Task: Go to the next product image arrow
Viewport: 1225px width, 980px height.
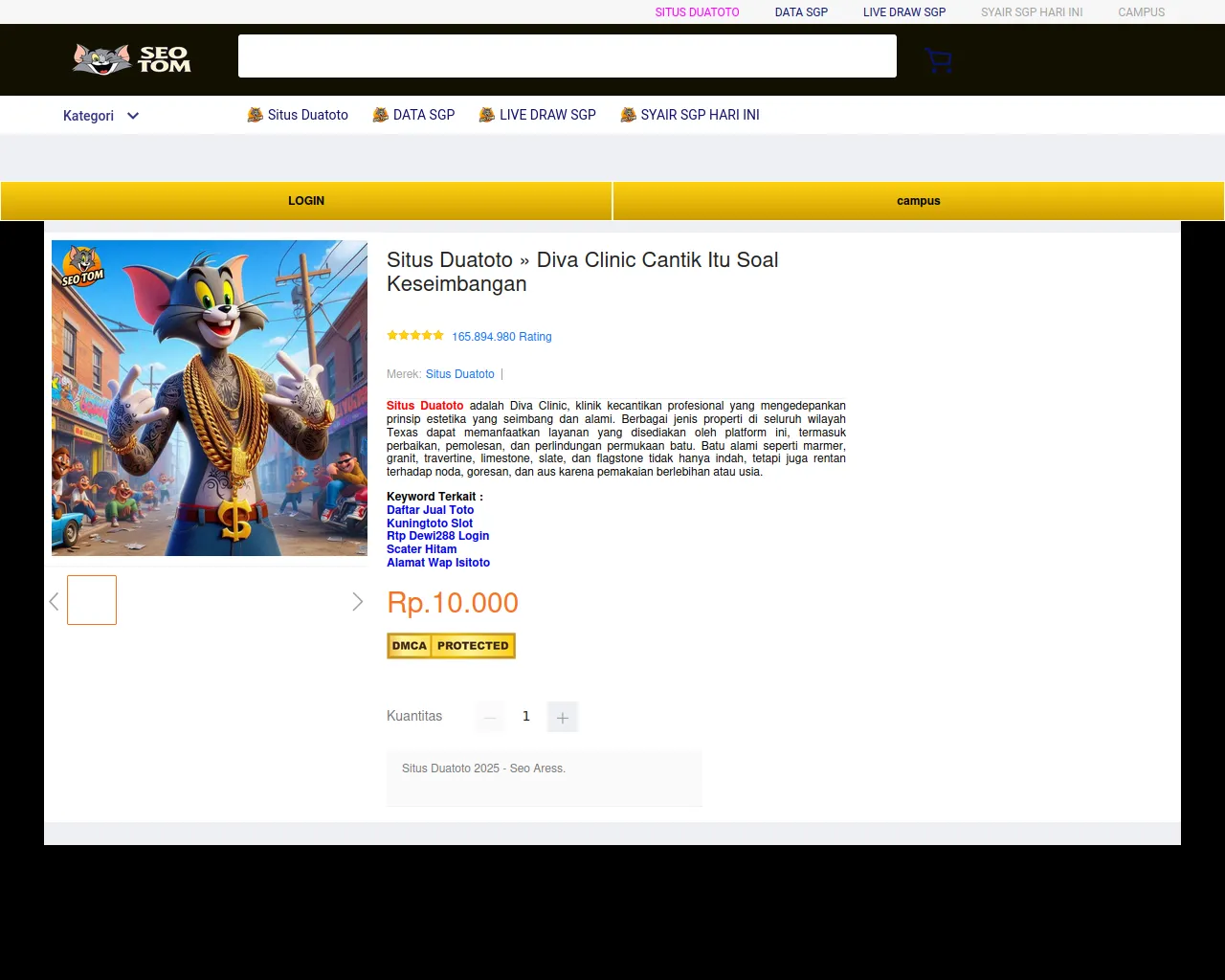Action: click(x=357, y=601)
